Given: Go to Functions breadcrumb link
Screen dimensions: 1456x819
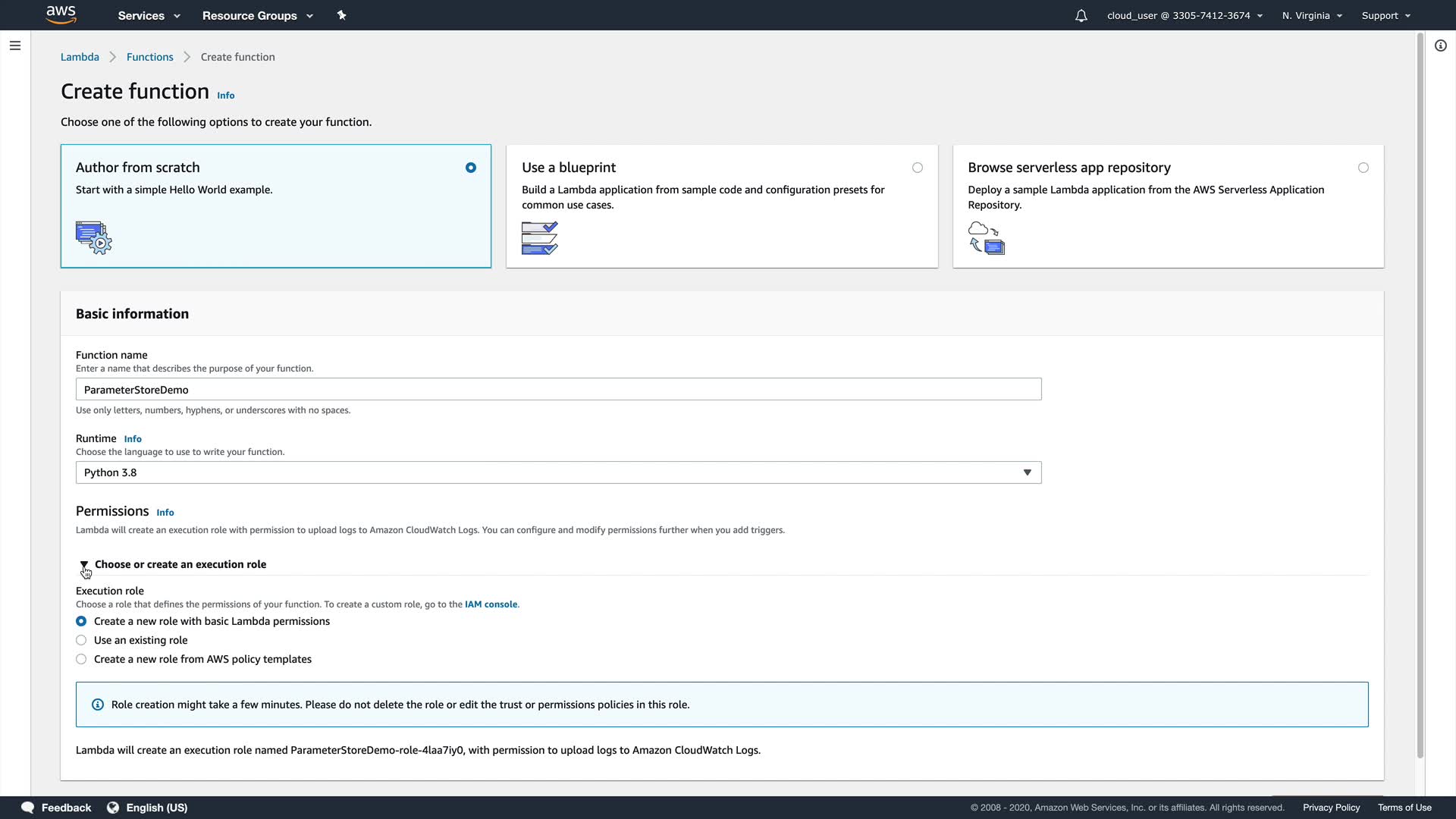Looking at the screenshot, I should 149,57.
